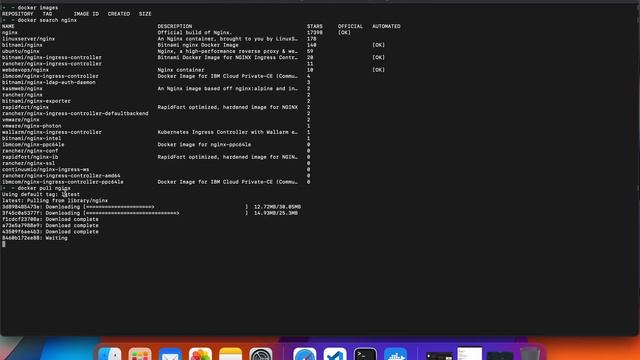
Task: Click the NAME column header
Action: (x=8, y=26)
